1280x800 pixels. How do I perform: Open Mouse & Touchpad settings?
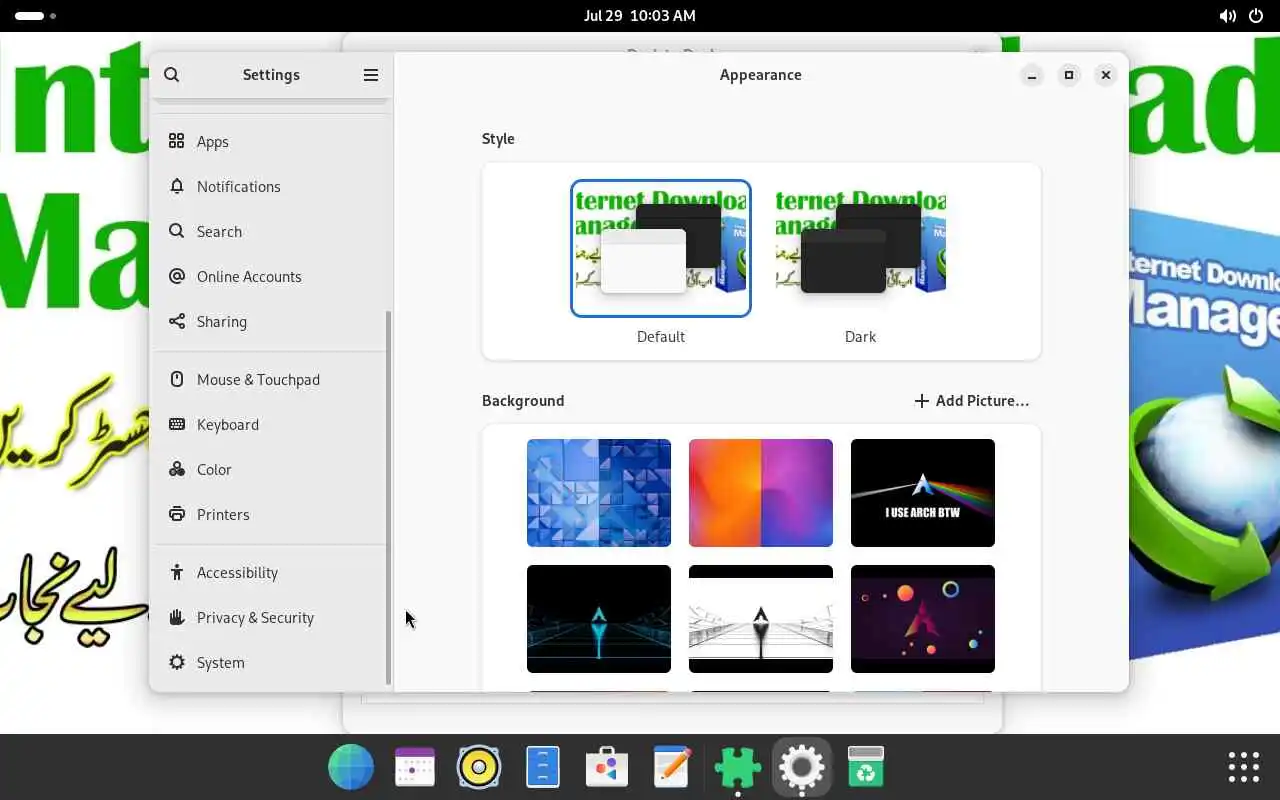(x=270, y=380)
